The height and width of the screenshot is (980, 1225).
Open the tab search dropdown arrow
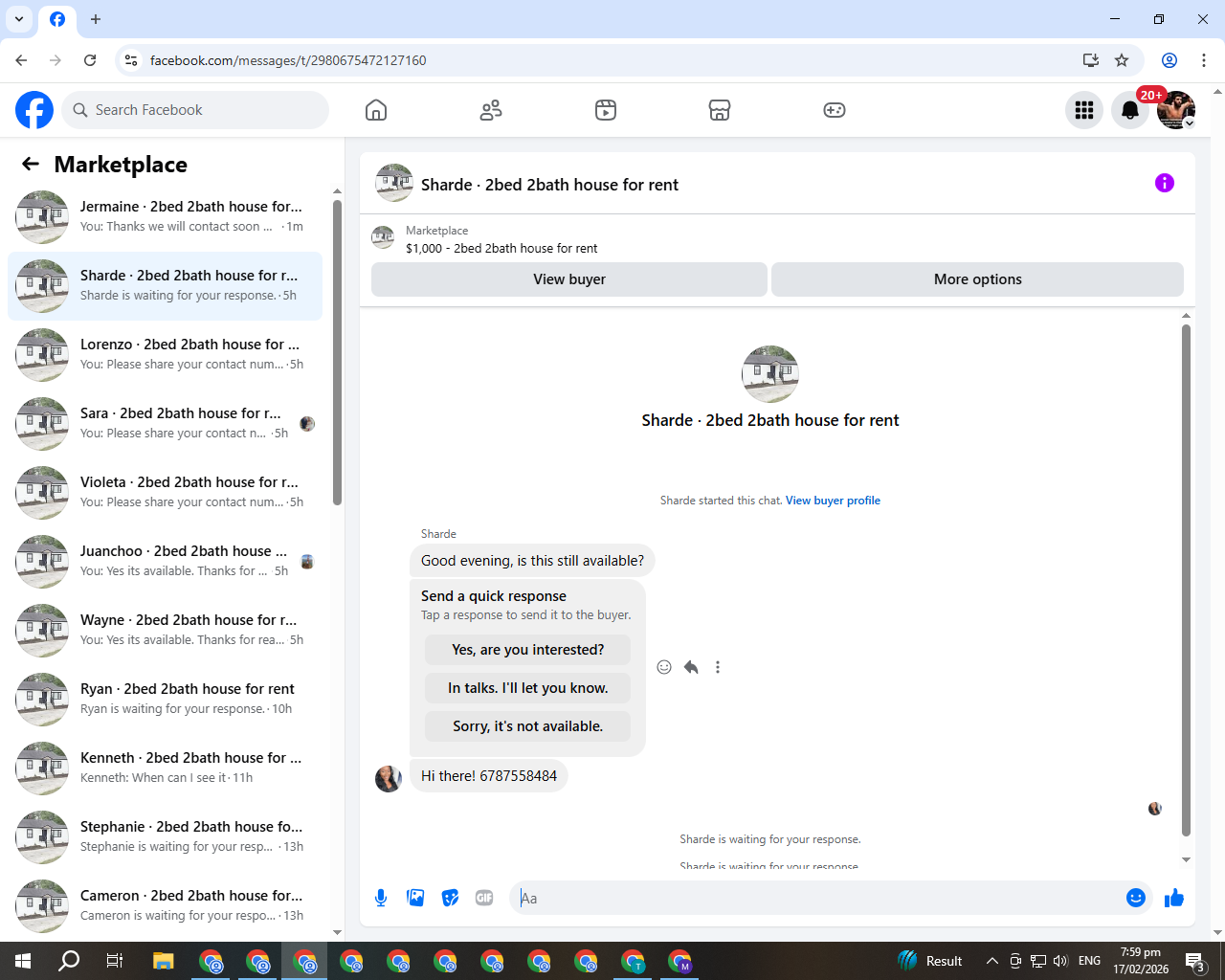[x=19, y=19]
